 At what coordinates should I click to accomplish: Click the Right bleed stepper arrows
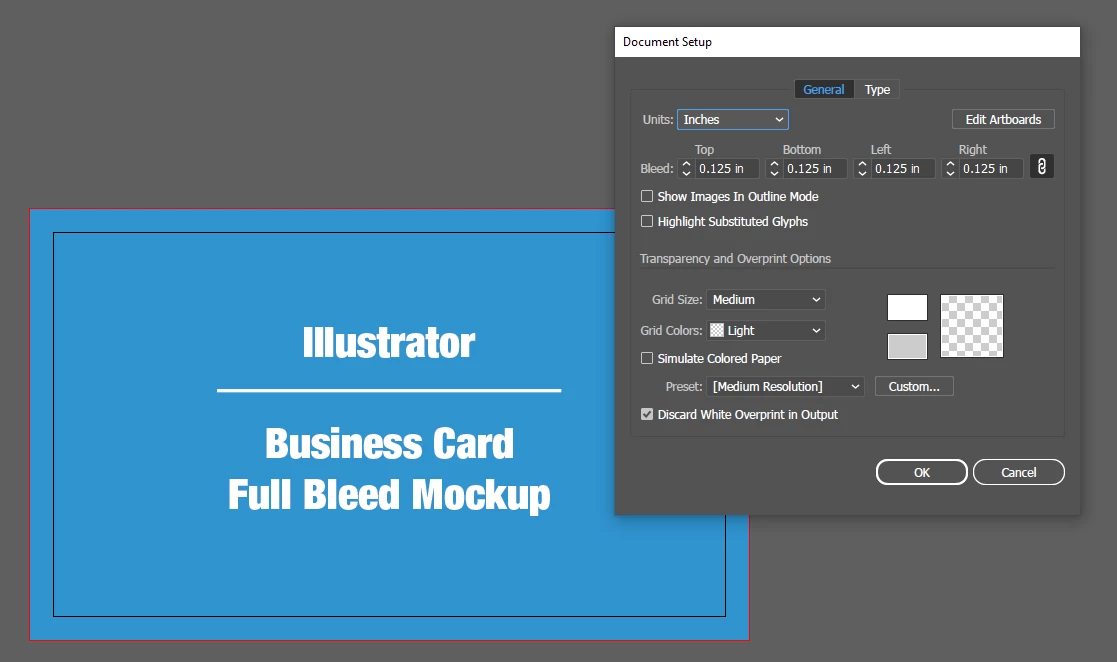point(950,168)
